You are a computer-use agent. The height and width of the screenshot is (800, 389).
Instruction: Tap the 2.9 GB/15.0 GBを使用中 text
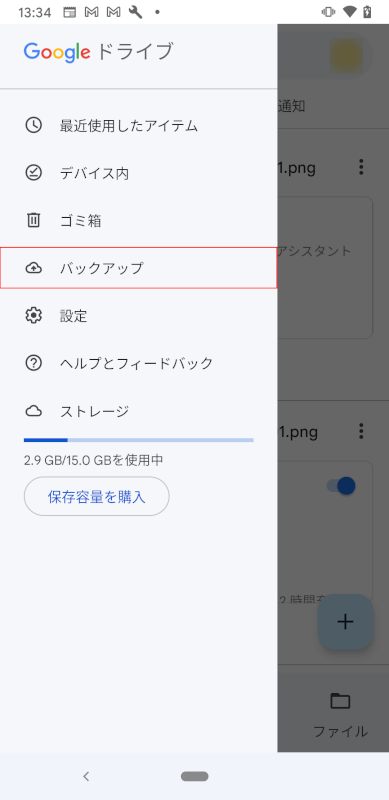(x=93, y=460)
